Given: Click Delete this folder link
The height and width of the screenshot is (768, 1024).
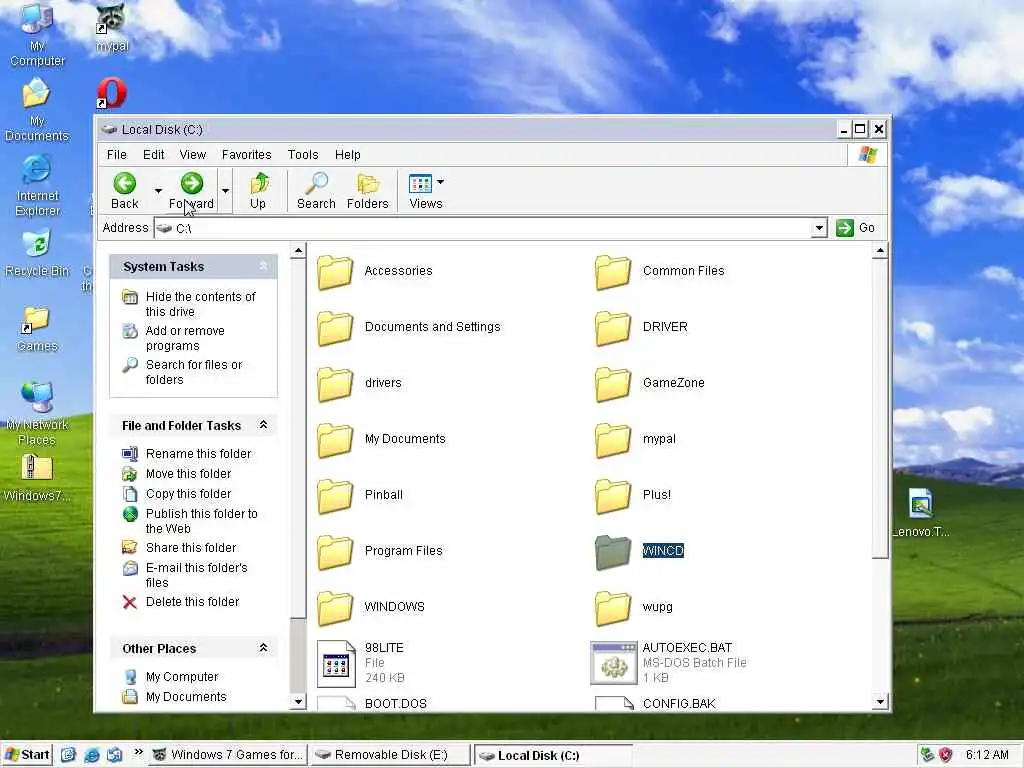Looking at the screenshot, I should coord(192,601).
